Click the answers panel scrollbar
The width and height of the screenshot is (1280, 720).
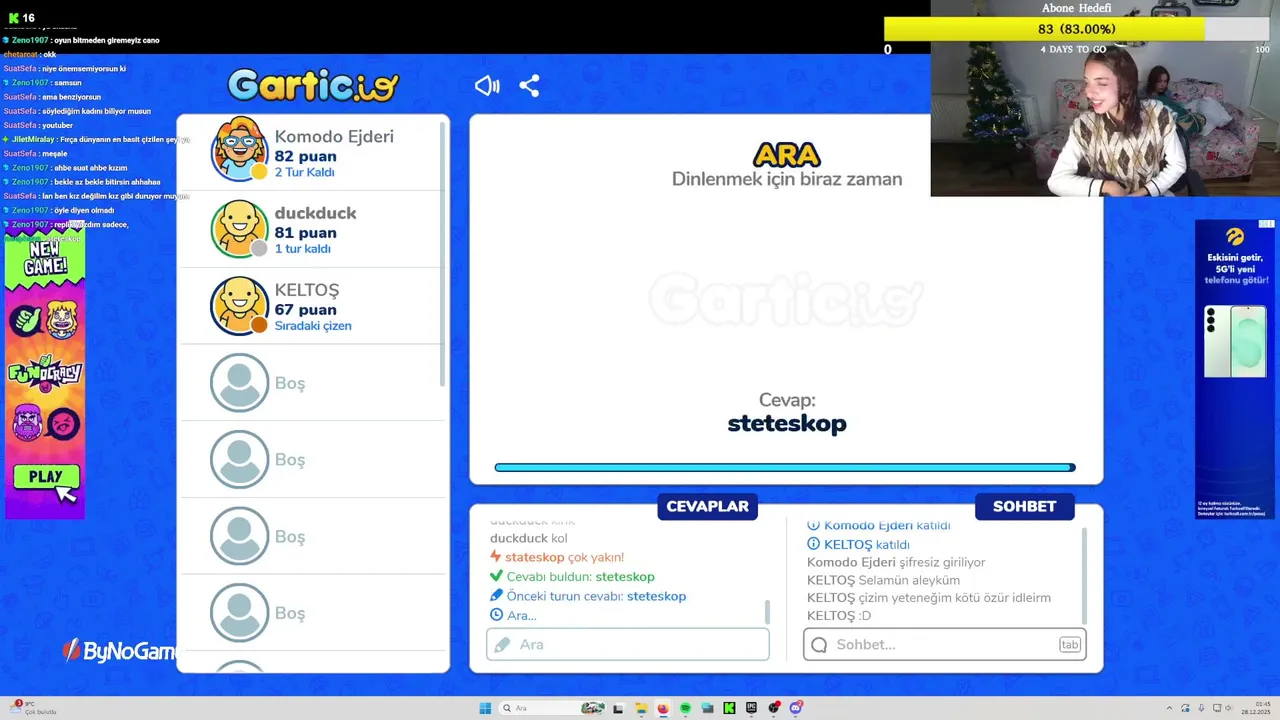768,611
